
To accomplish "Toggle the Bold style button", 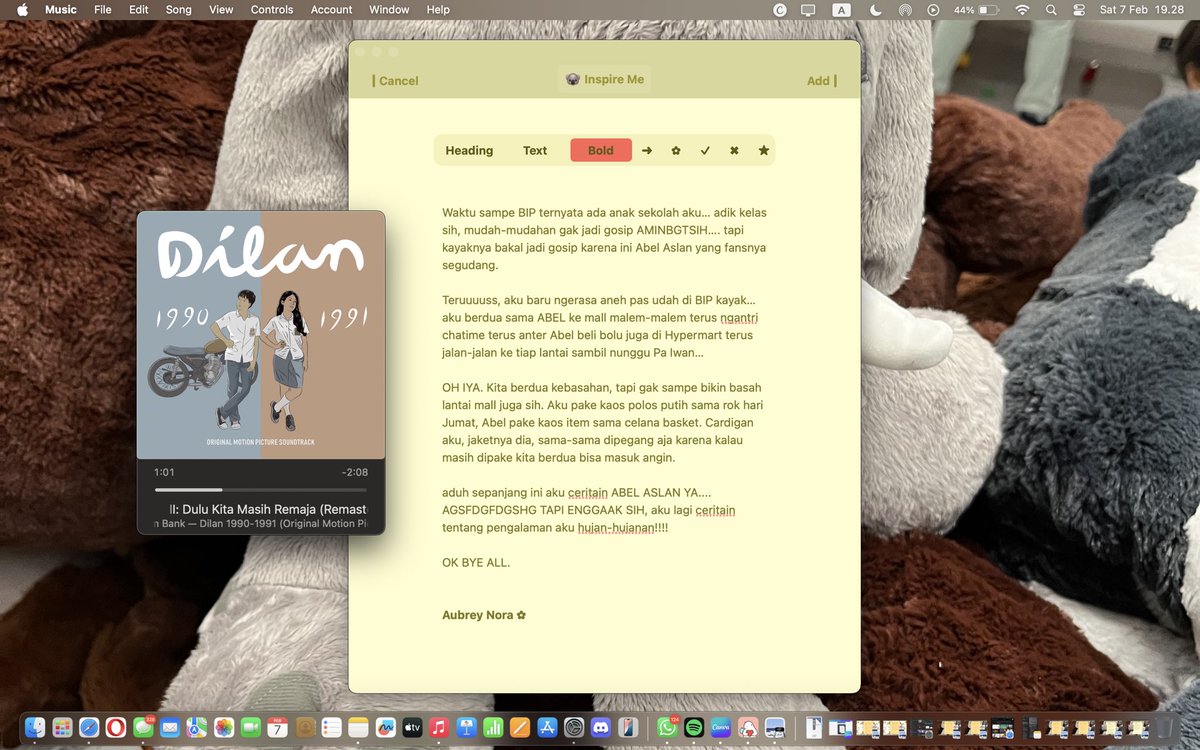I will pos(601,151).
